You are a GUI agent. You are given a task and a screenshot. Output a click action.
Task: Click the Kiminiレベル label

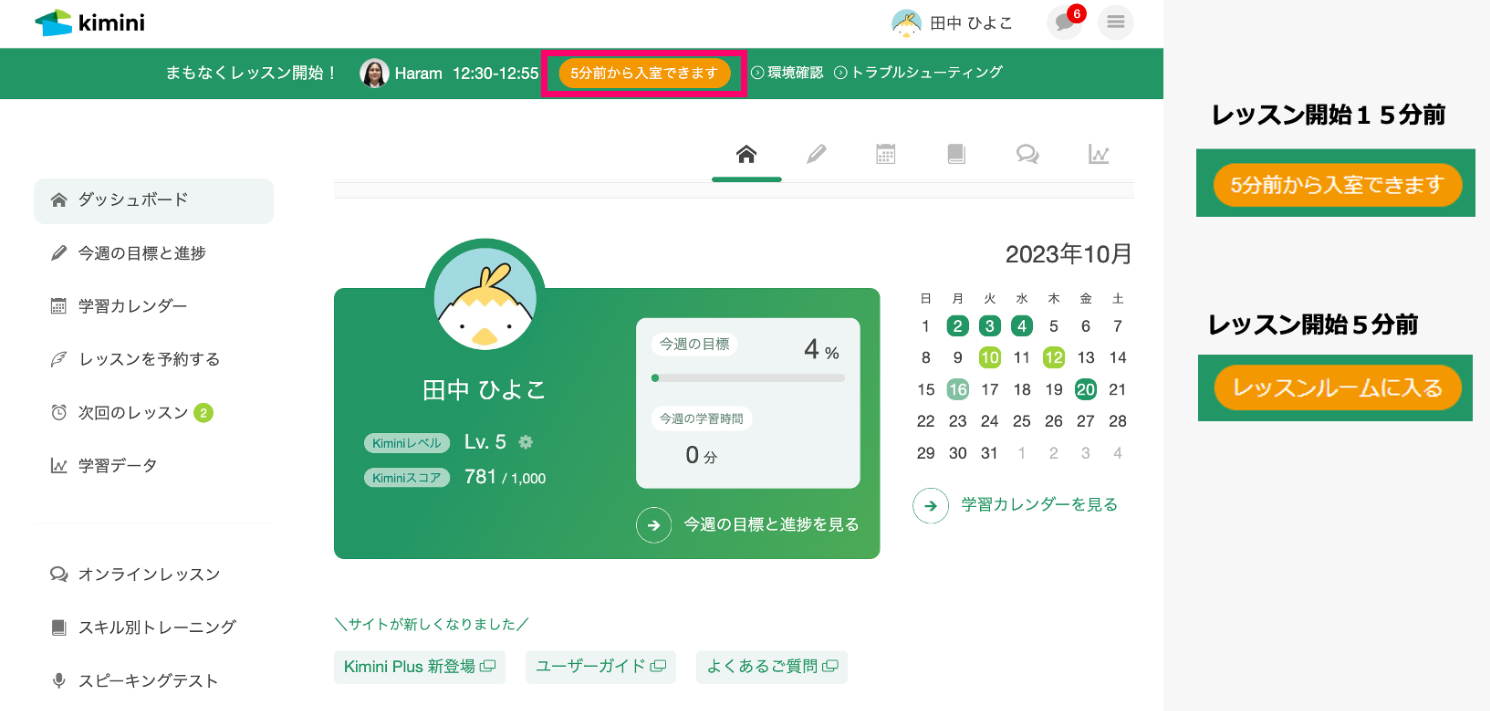pos(408,443)
